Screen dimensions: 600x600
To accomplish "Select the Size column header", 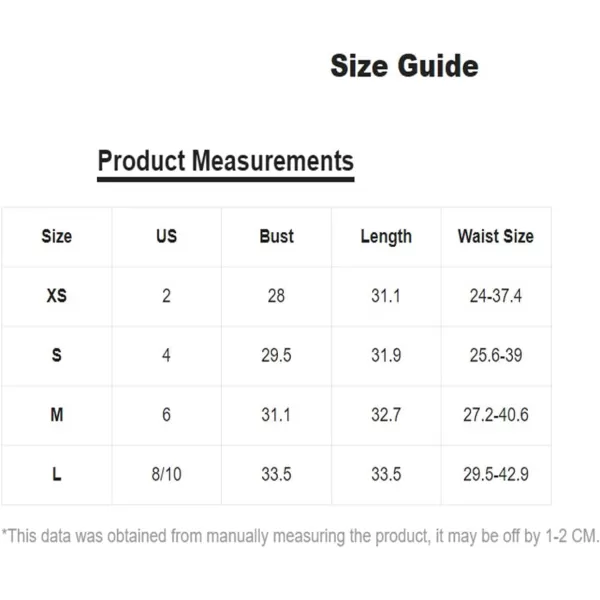I will tap(57, 236).
